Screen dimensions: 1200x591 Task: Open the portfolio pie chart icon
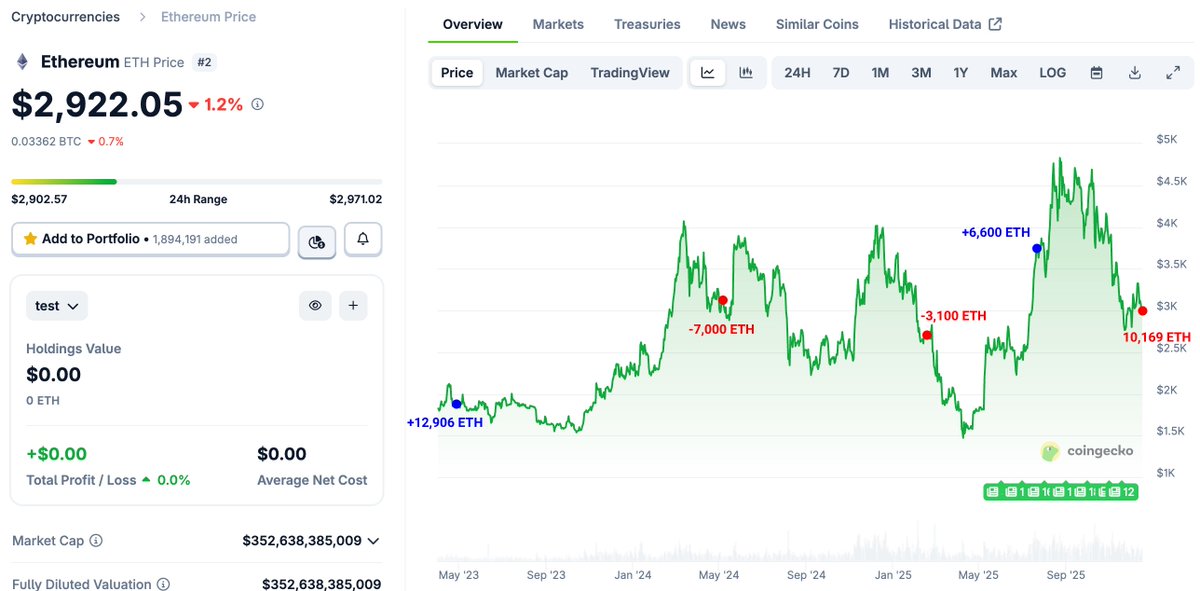[x=316, y=240]
